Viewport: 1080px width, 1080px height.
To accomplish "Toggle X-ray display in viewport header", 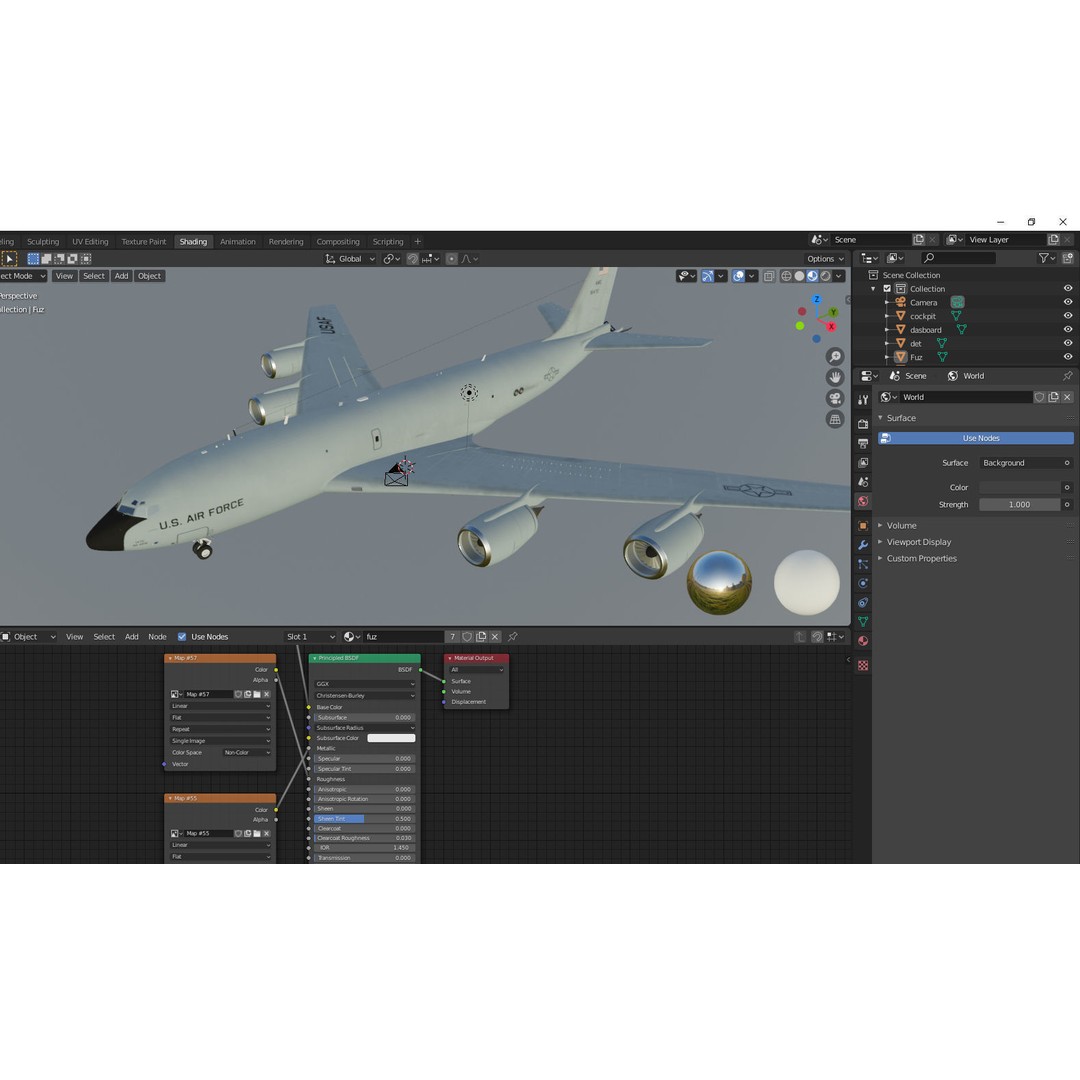I will coord(769,276).
